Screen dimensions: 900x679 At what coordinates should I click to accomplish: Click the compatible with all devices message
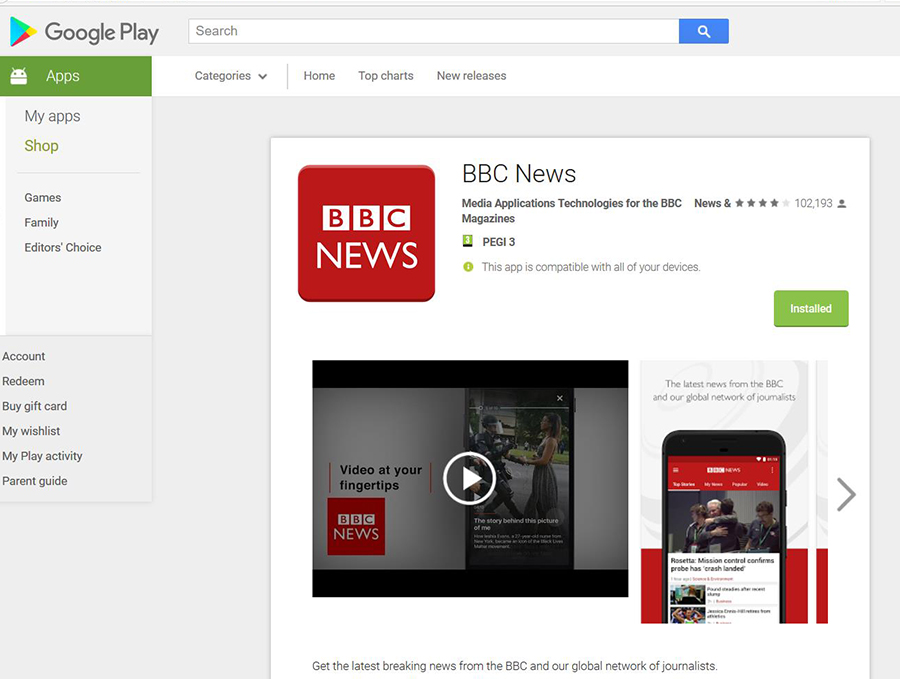[591, 267]
